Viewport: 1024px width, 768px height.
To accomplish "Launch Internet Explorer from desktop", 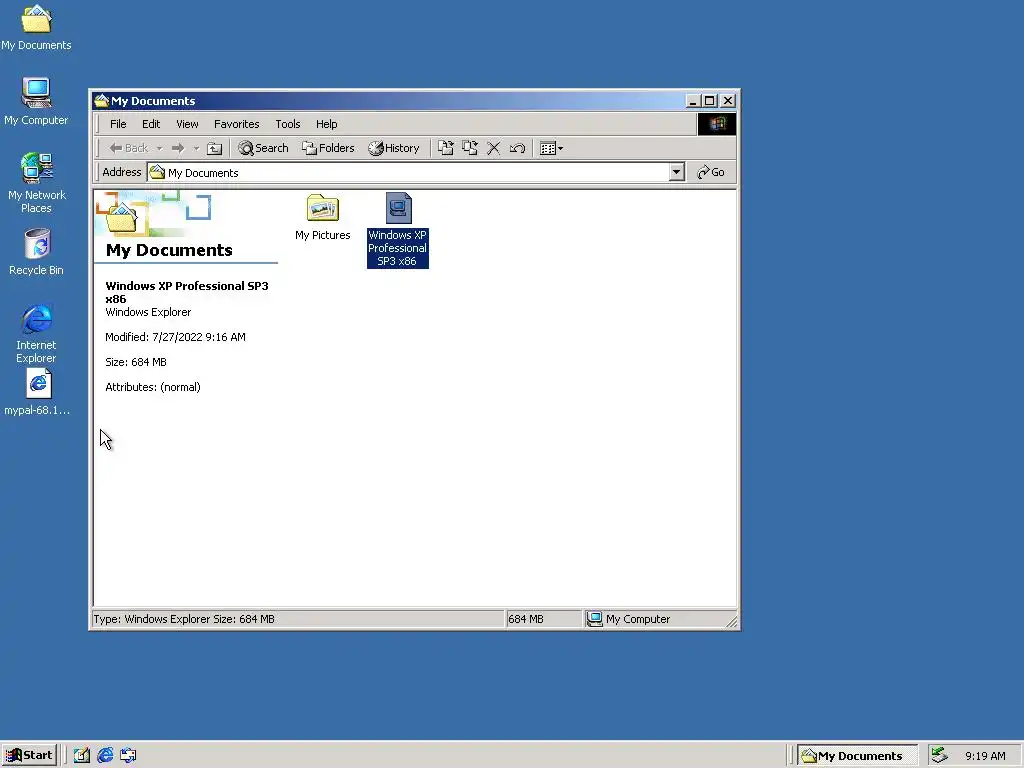I will [x=37, y=334].
